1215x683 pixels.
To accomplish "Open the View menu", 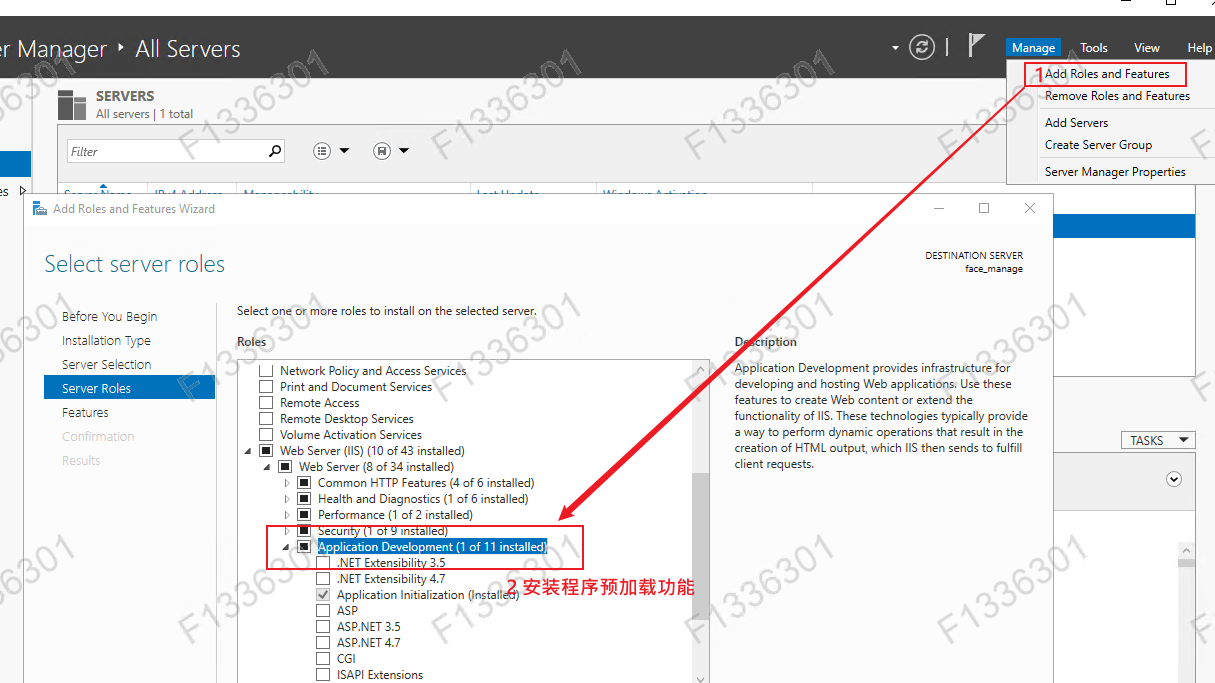I will pos(1146,48).
